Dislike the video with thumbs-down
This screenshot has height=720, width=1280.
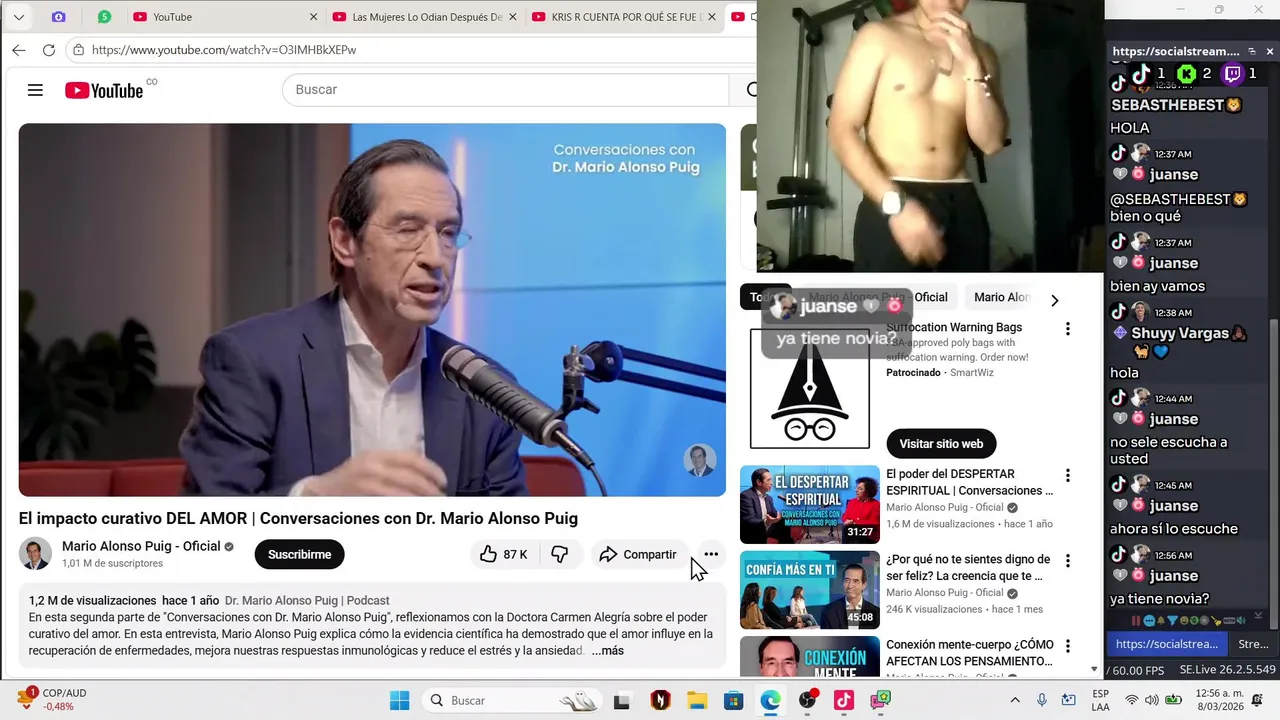[x=560, y=554]
